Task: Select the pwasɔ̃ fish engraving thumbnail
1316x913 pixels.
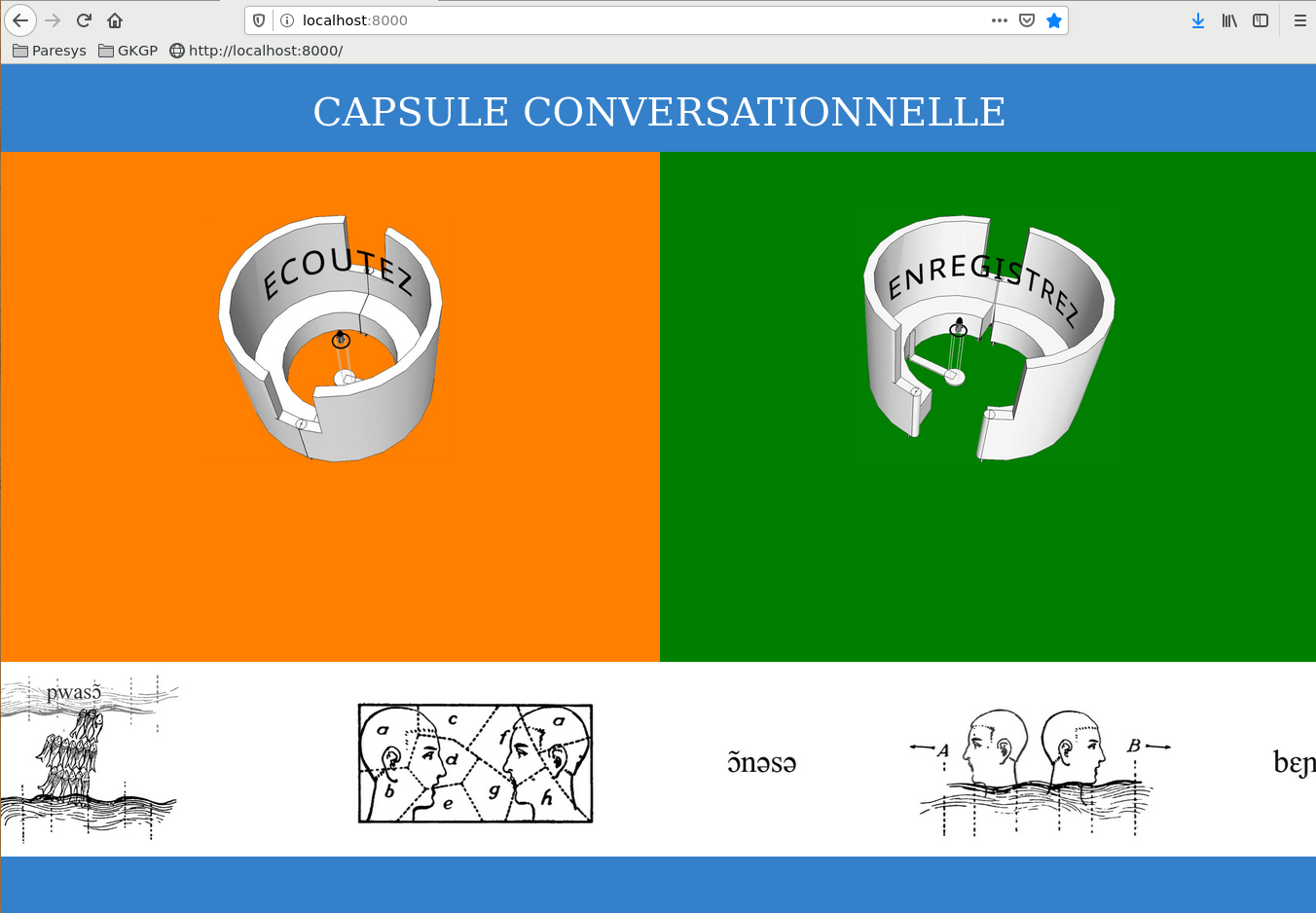Action: [x=89, y=759]
